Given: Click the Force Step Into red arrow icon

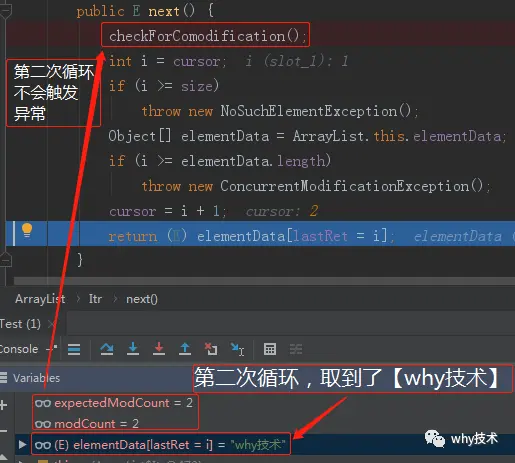Looking at the screenshot, I should 159,349.
